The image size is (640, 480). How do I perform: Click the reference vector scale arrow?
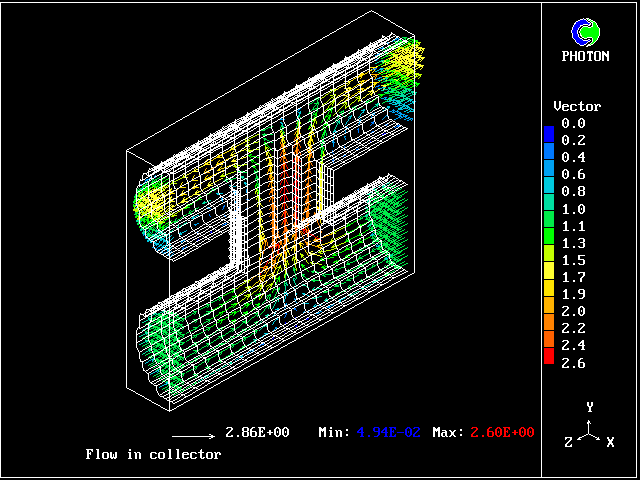click(x=193, y=436)
